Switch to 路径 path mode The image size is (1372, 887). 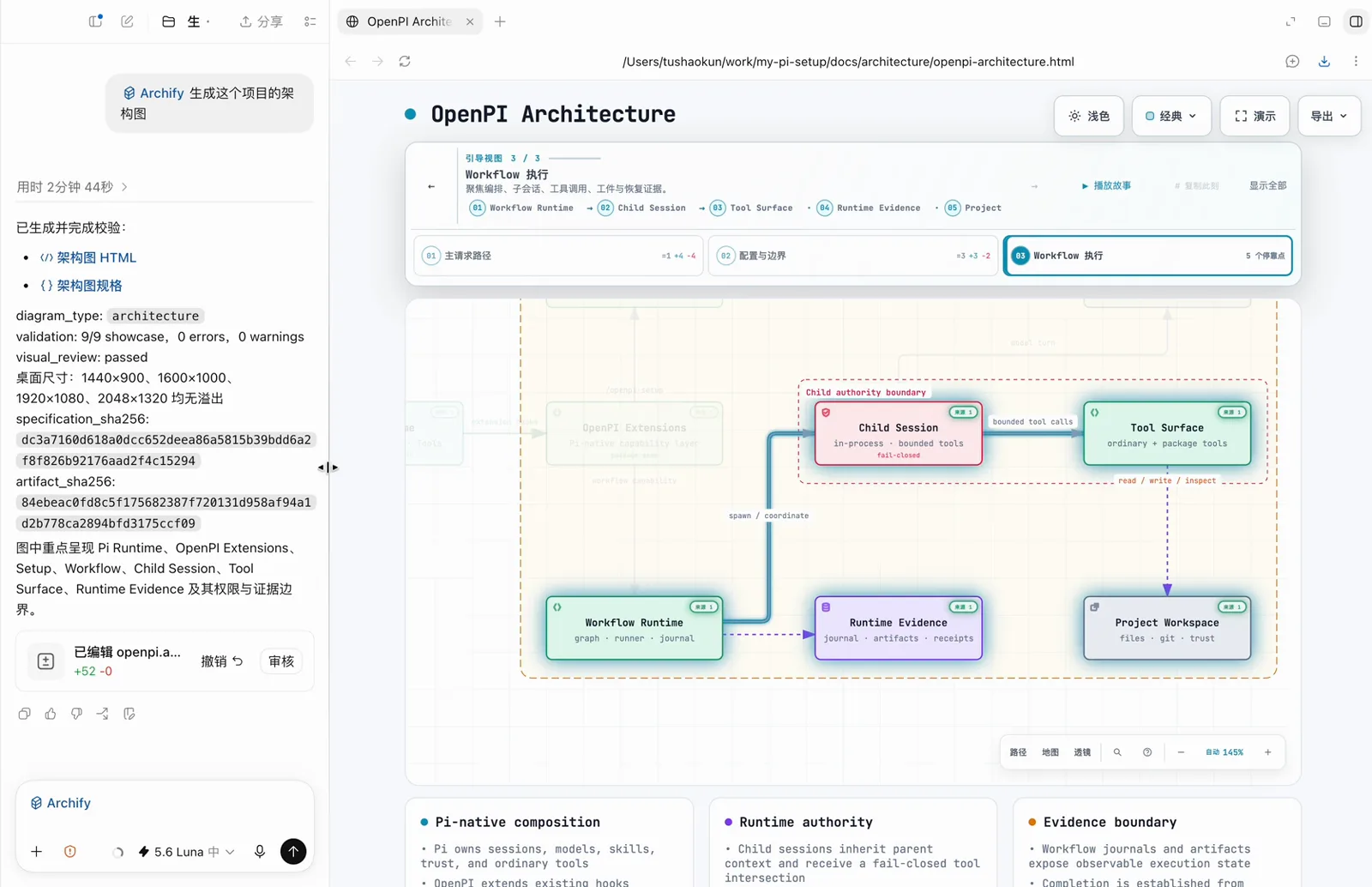coord(1018,752)
